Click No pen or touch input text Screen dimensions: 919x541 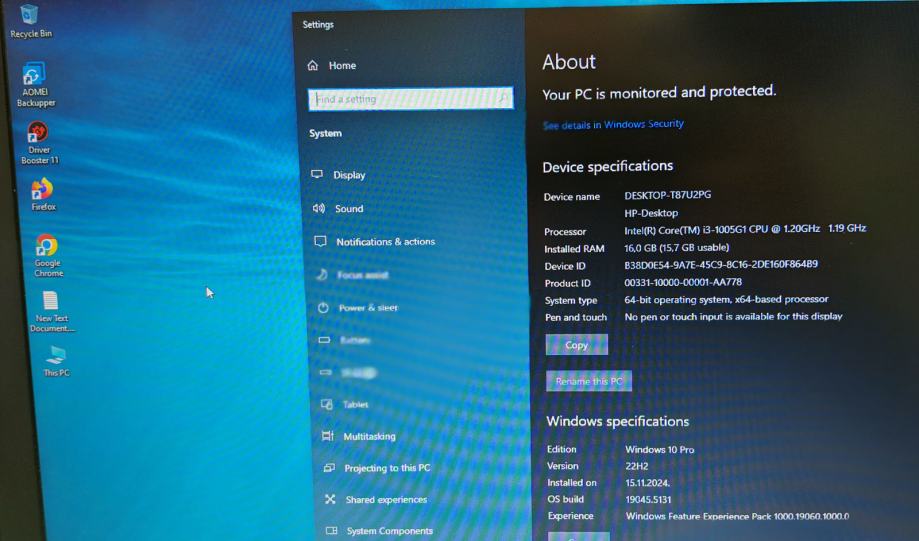pyautogui.click(x=733, y=317)
